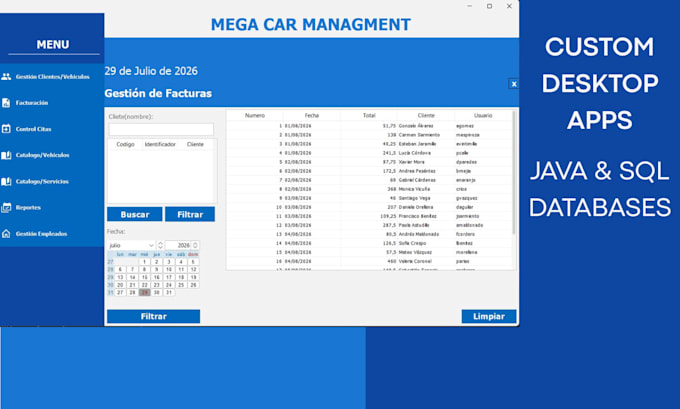Select the invoice row for Carmen Sarmiento

[369, 135]
